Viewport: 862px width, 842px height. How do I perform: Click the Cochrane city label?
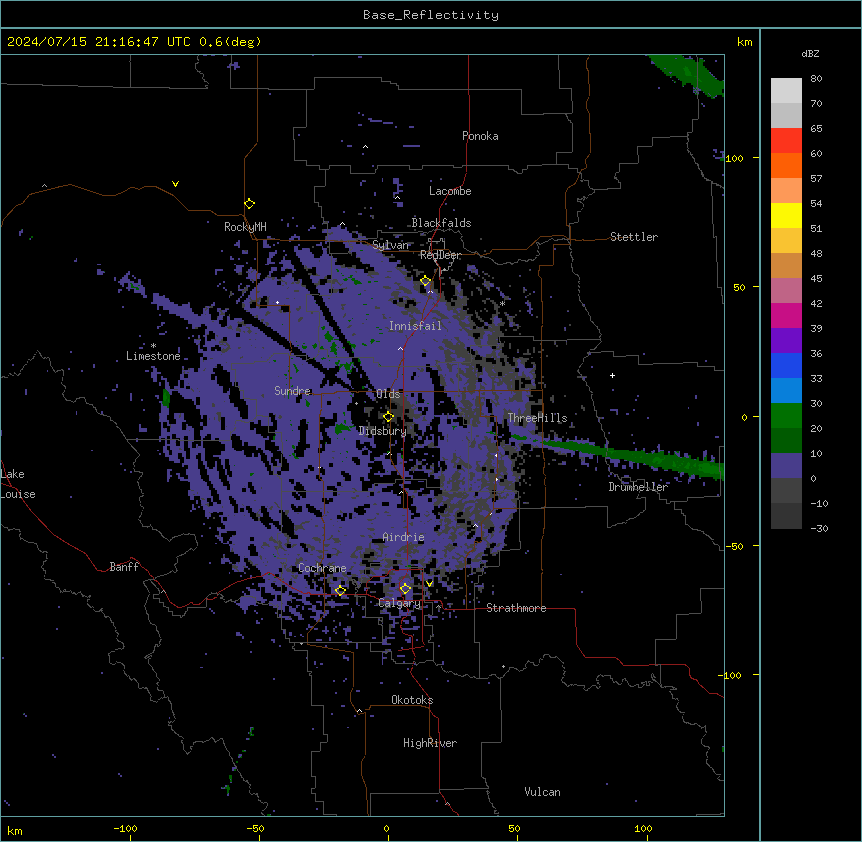pos(322,568)
